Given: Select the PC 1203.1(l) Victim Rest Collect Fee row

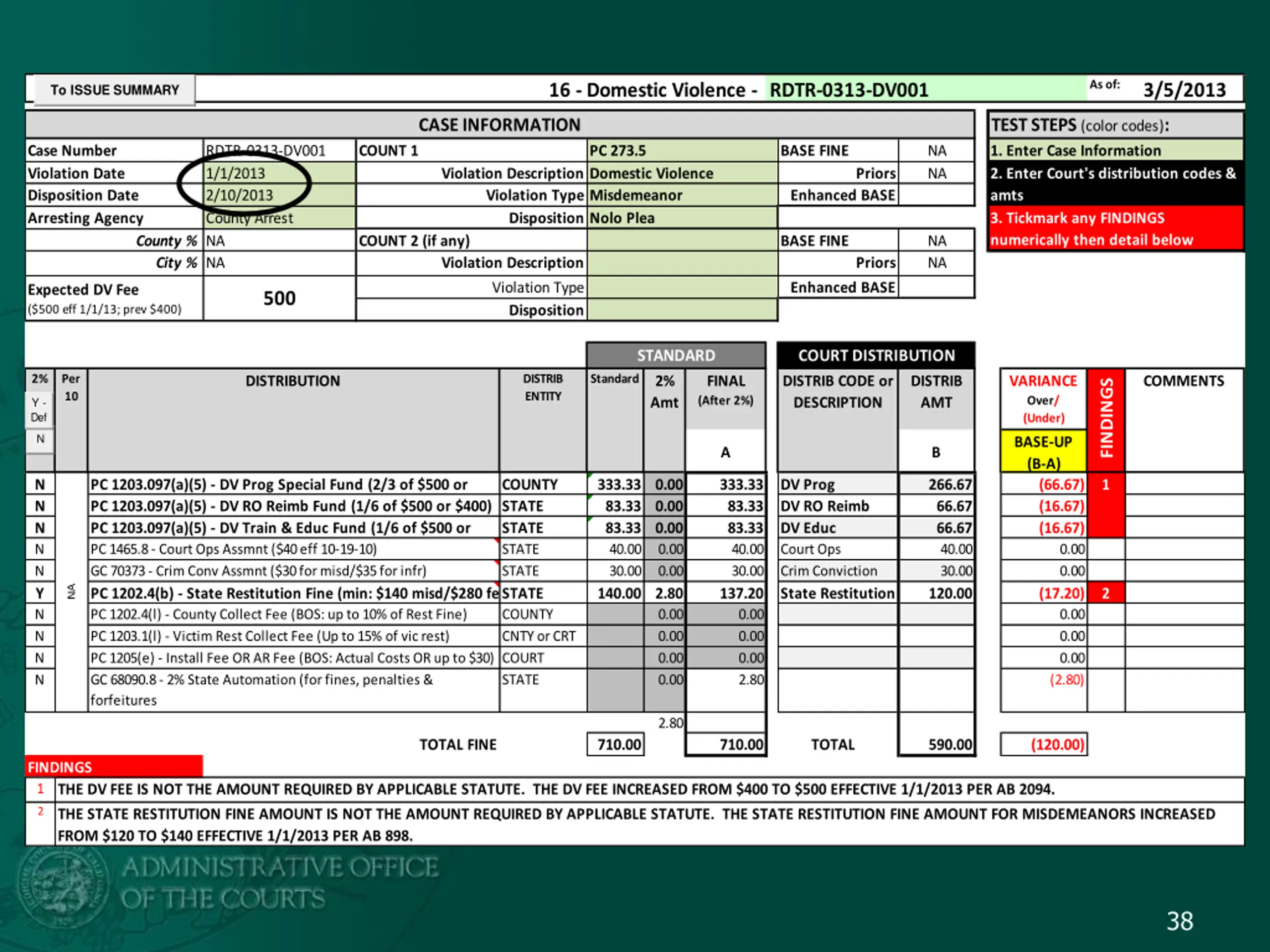Looking at the screenshot, I should (293, 636).
